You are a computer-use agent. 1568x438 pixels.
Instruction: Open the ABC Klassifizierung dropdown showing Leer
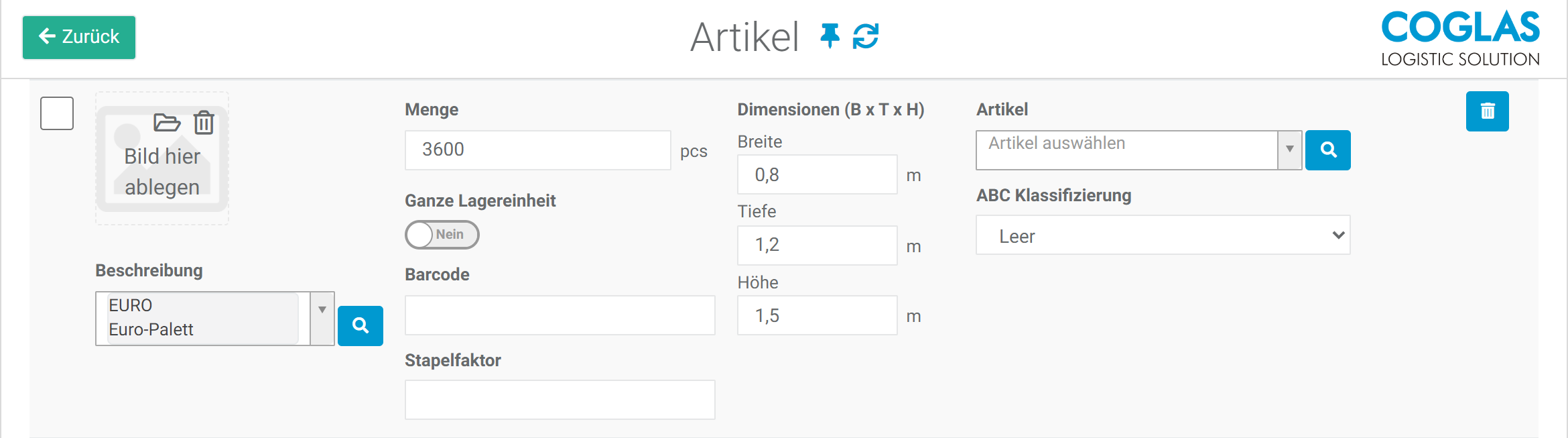1163,235
